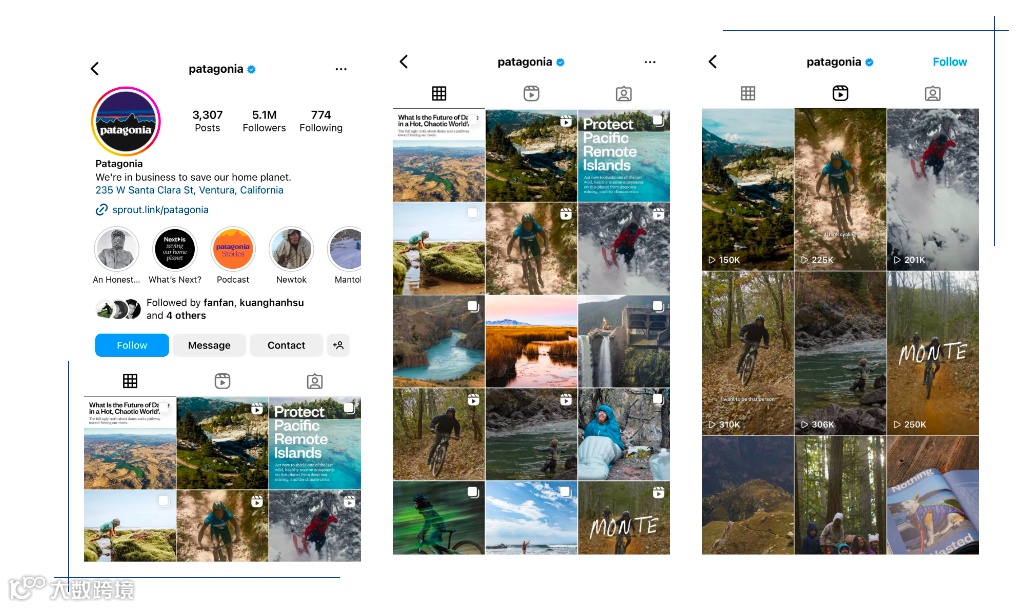Open green motion-blur cyclist post

pyautogui.click(x=439, y=518)
